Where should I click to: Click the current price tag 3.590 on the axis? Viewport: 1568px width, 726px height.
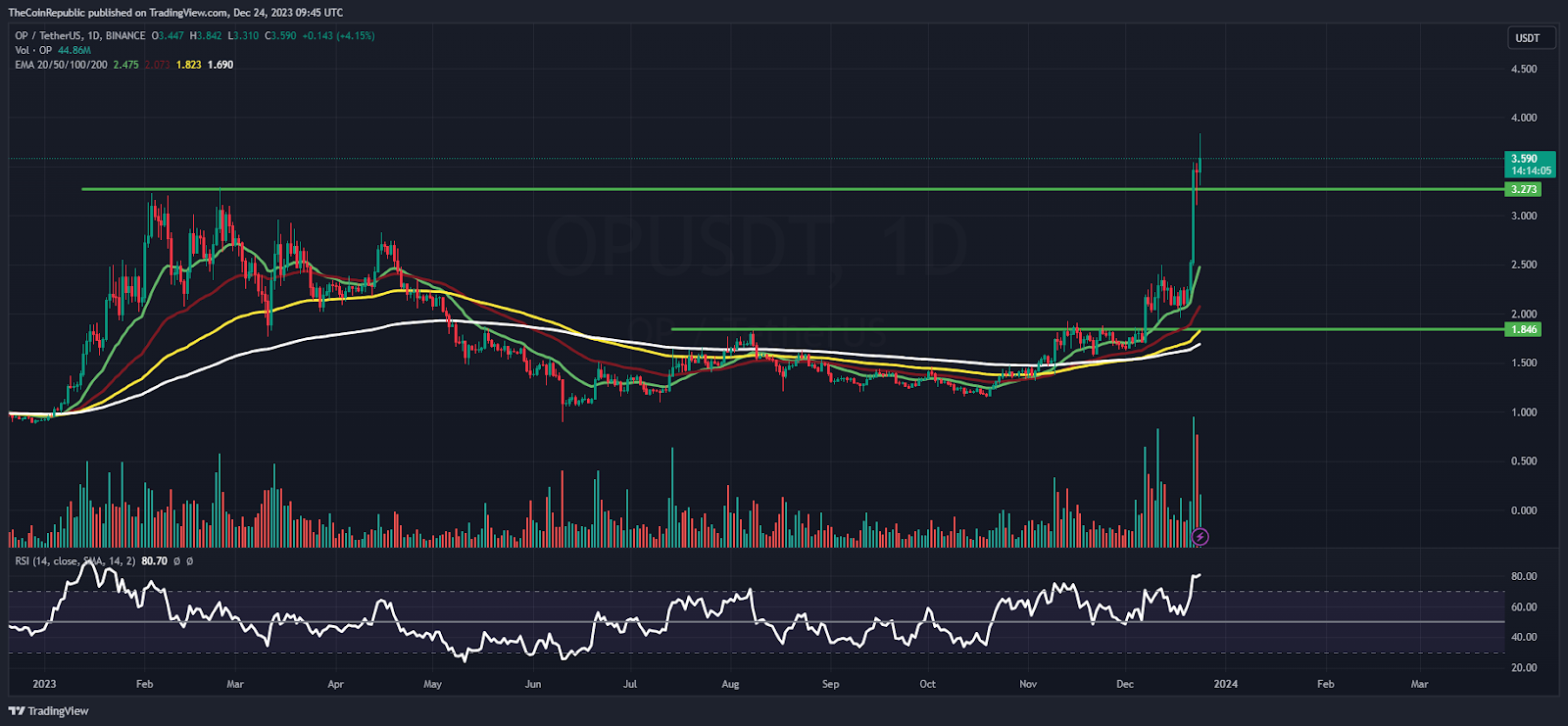[1524, 159]
